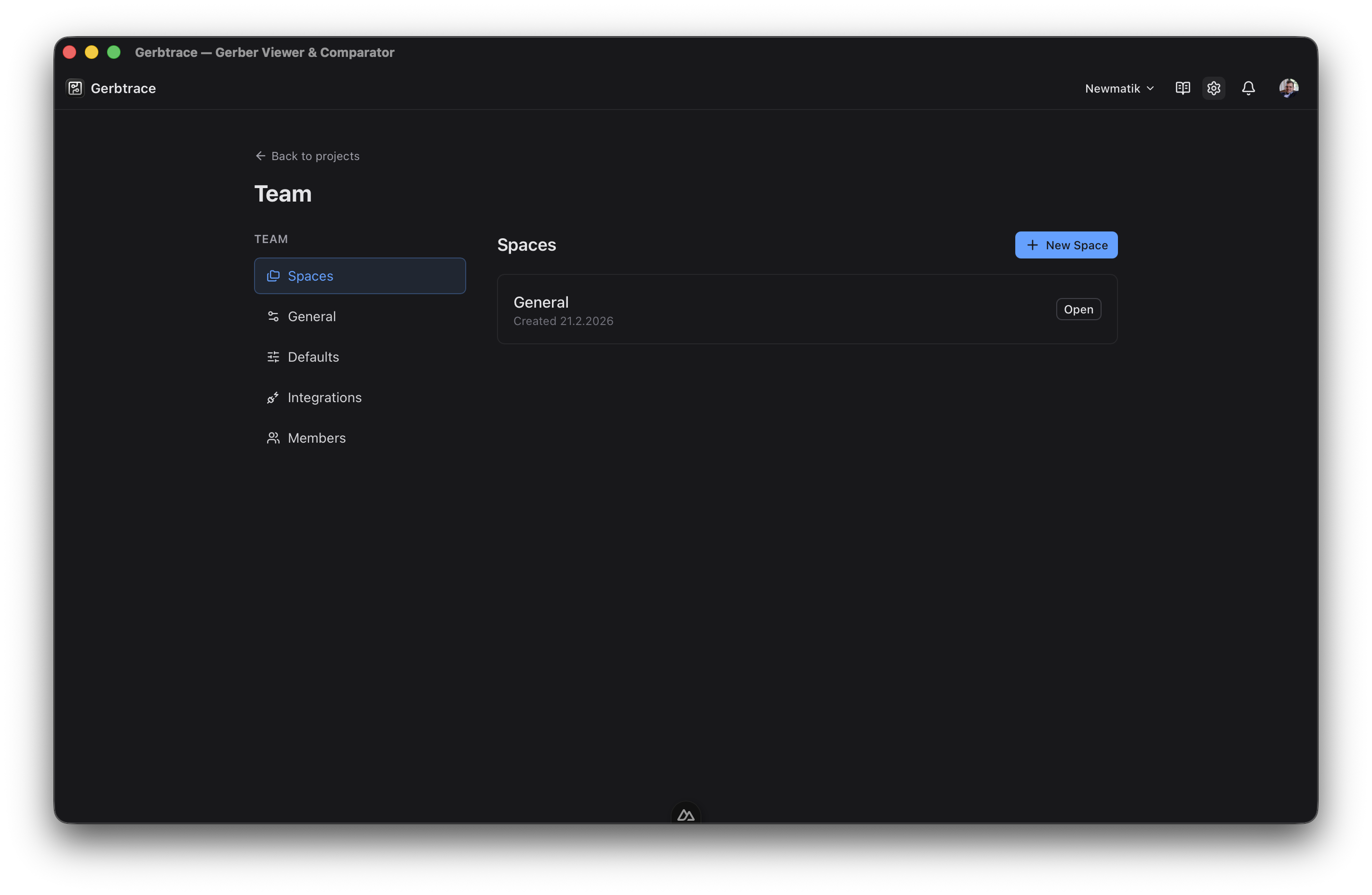Screen dimensions: 1372x895
Task: Click the "Created 21.2.2026" text
Action: click(563, 321)
